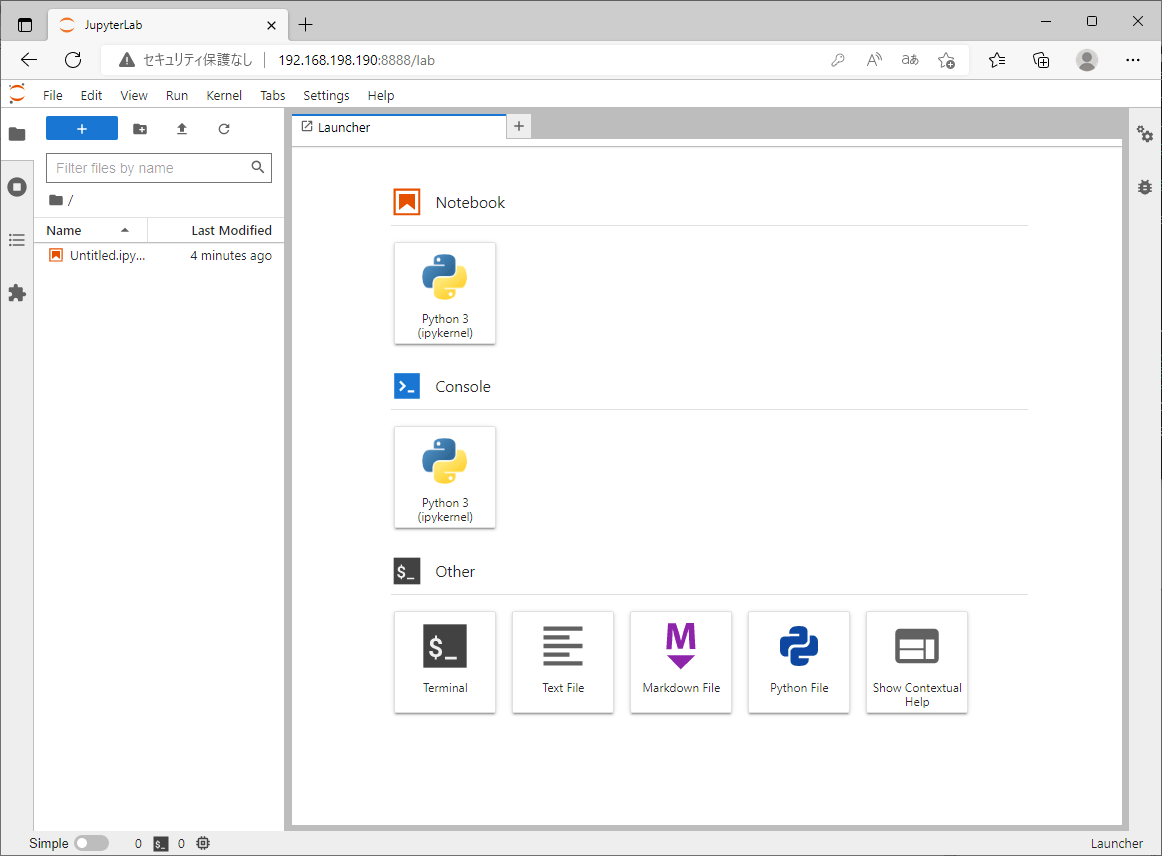Open browser Favorites list
1162x856 pixels.
(997, 60)
